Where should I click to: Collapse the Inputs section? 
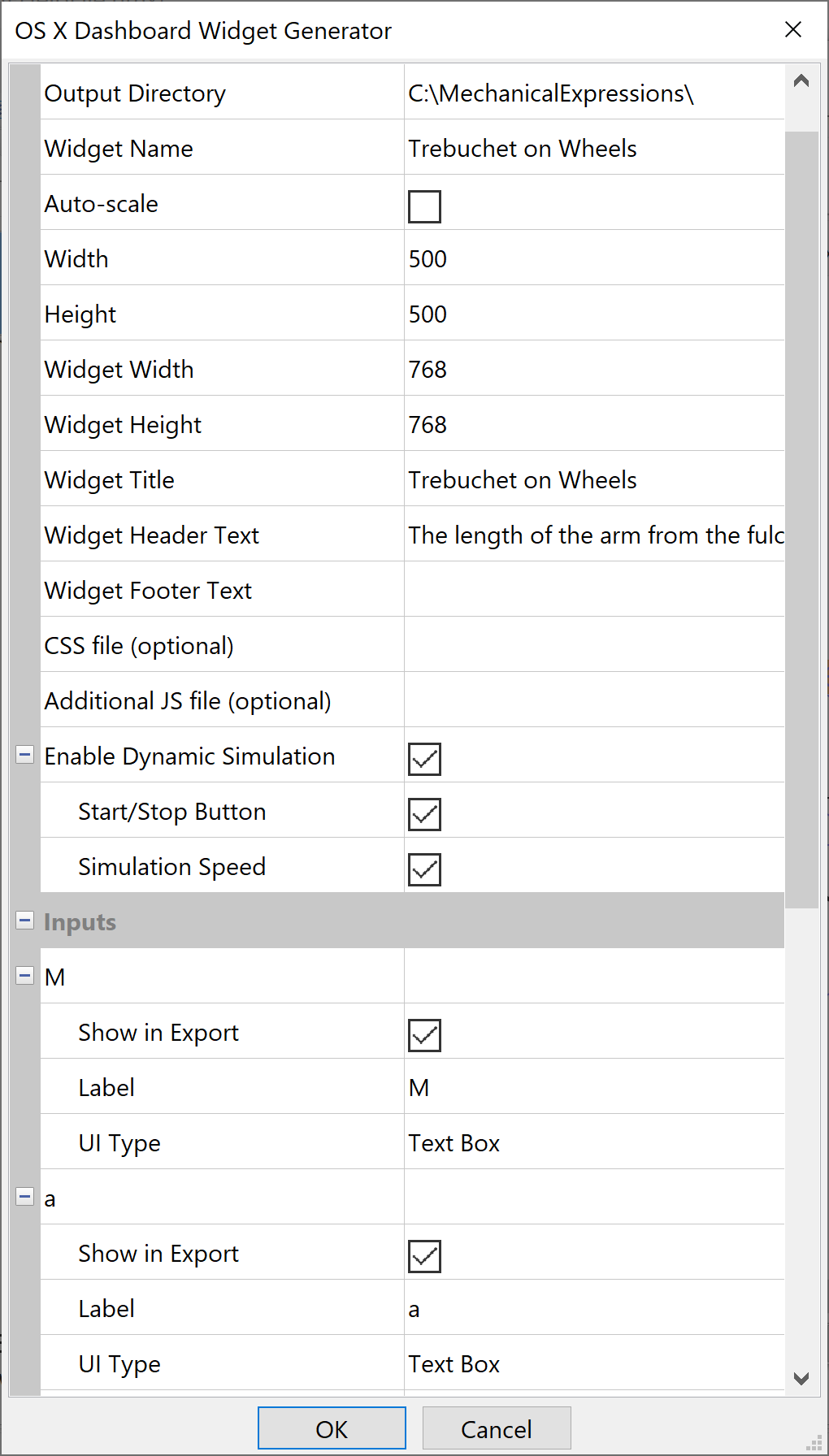pyautogui.click(x=25, y=921)
